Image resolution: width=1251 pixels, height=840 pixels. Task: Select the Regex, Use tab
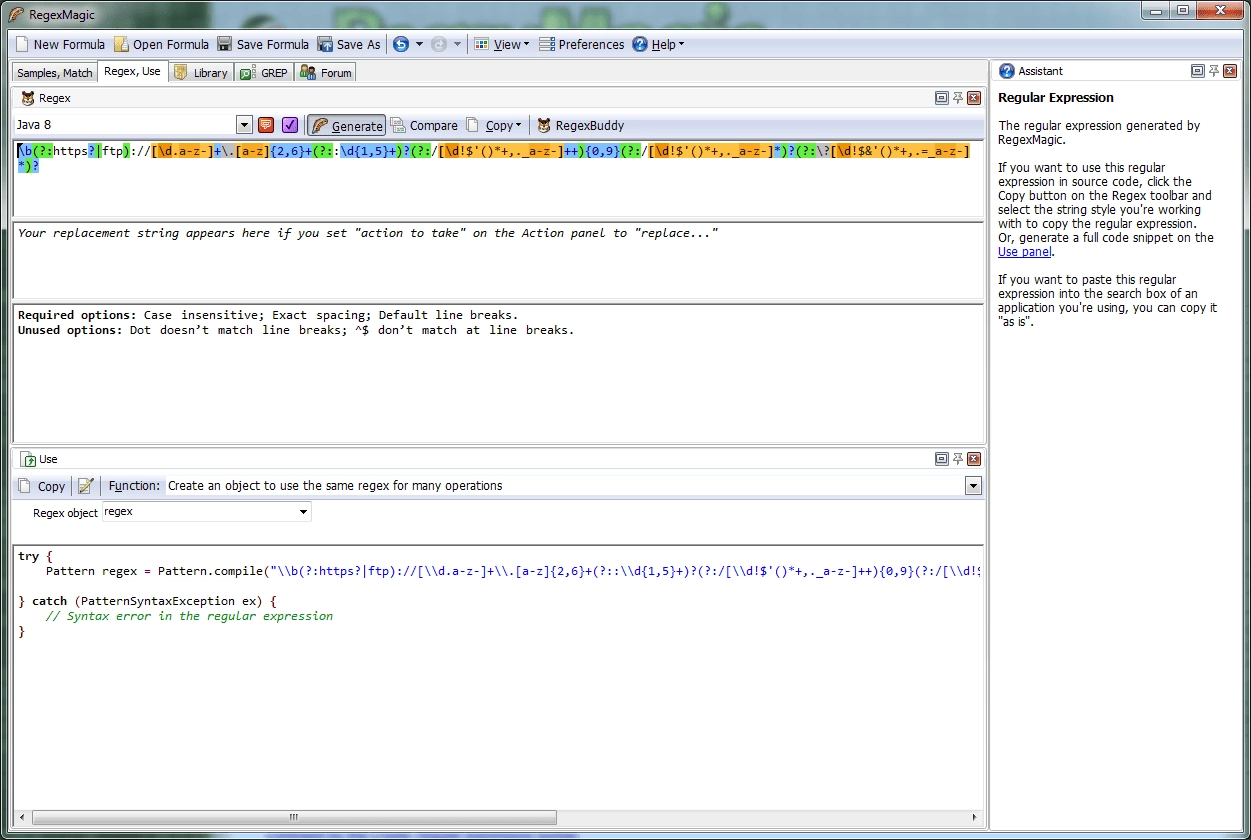click(132, 71)
